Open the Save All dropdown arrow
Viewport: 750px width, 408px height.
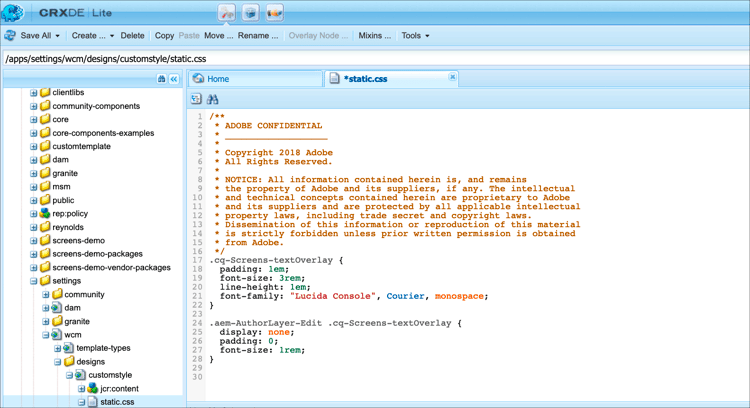pos(57,36)
